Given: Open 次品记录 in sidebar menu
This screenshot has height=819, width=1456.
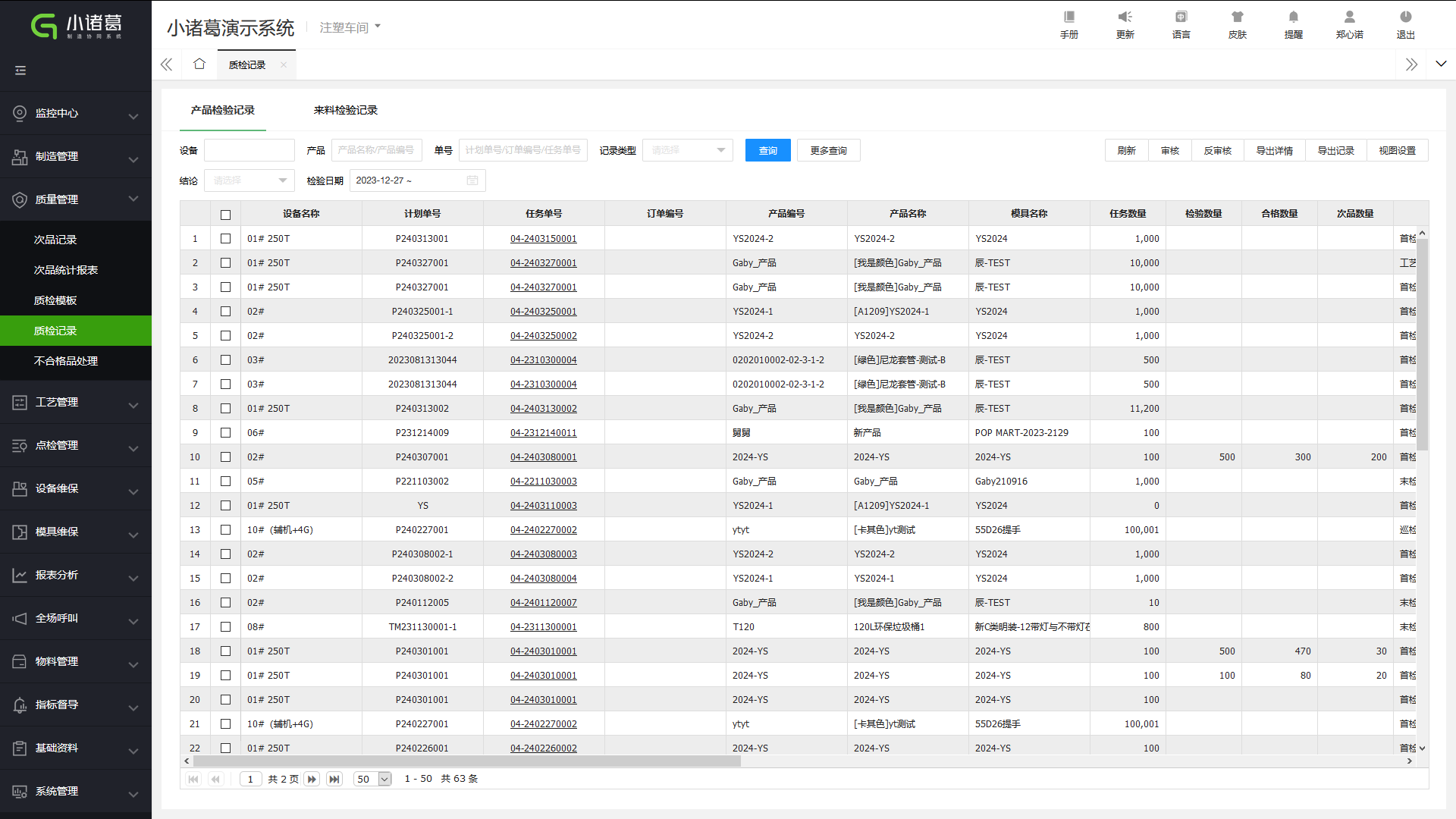Looking at the screenshot, I should (x=55, y=240).
